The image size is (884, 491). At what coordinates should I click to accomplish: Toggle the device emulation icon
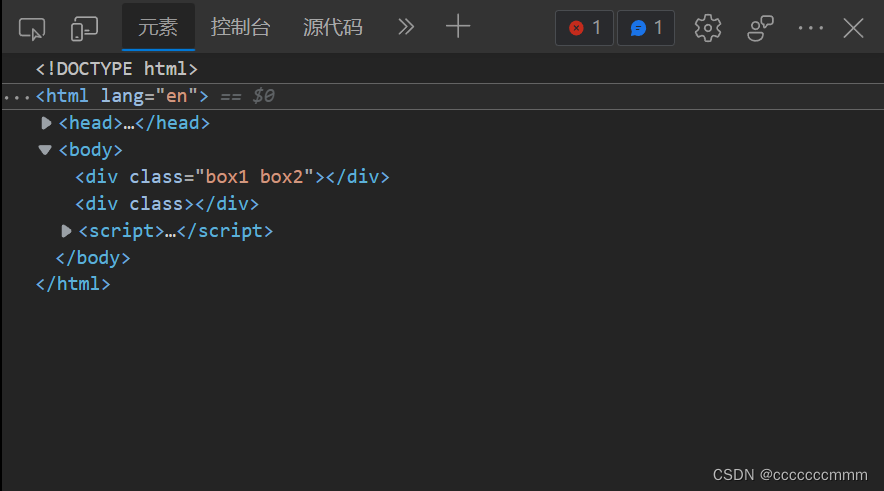[85, 28]
